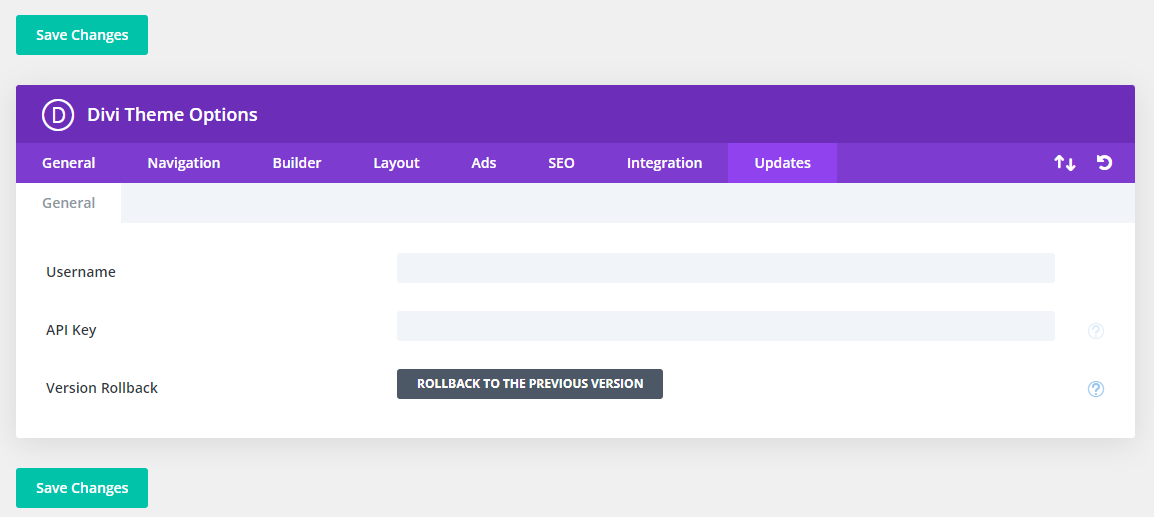Click the Divi Theme Options title
Screen dimensions: 1154x517
pyautogui.click(x=172, y=115)
